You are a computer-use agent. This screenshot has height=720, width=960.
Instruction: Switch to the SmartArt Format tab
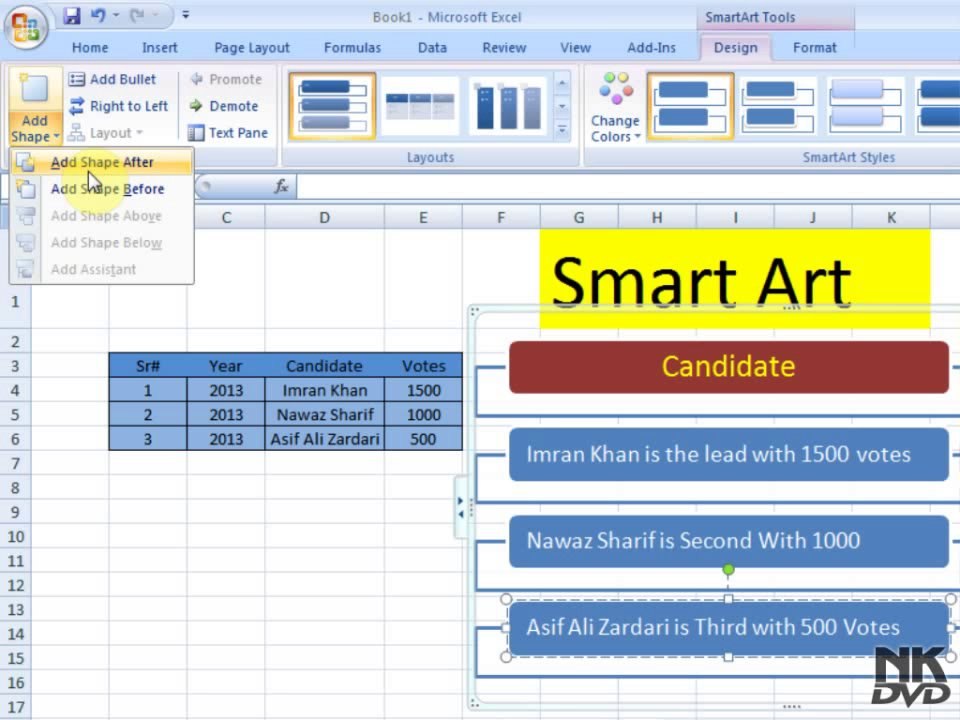814,48
